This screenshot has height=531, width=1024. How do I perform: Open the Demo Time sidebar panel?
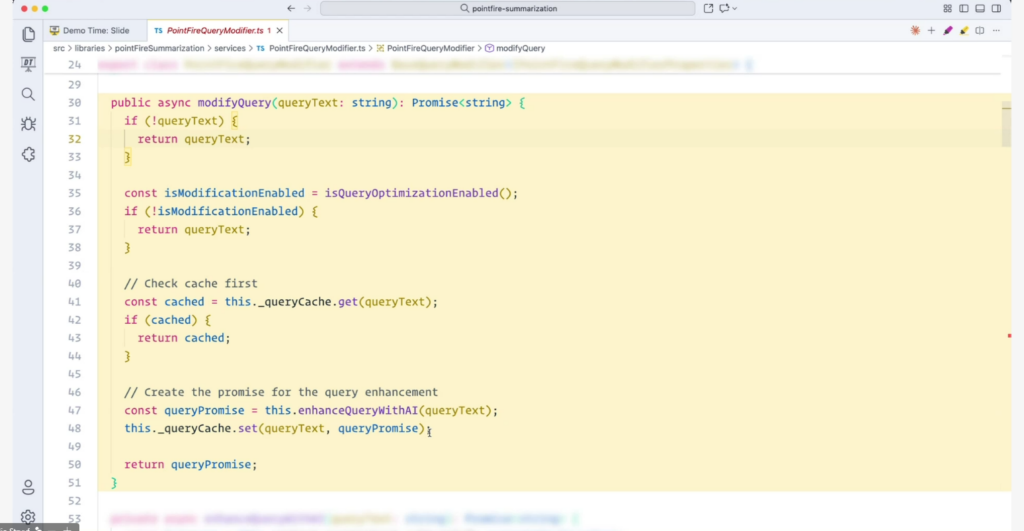28,64
